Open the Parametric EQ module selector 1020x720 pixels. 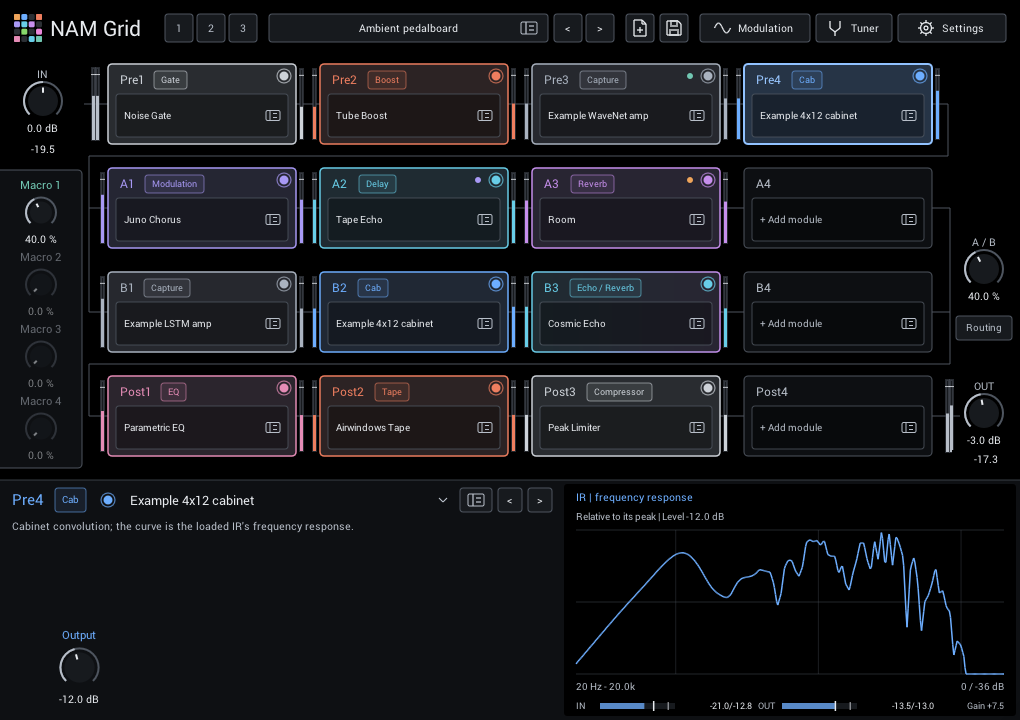pos(202,428)
